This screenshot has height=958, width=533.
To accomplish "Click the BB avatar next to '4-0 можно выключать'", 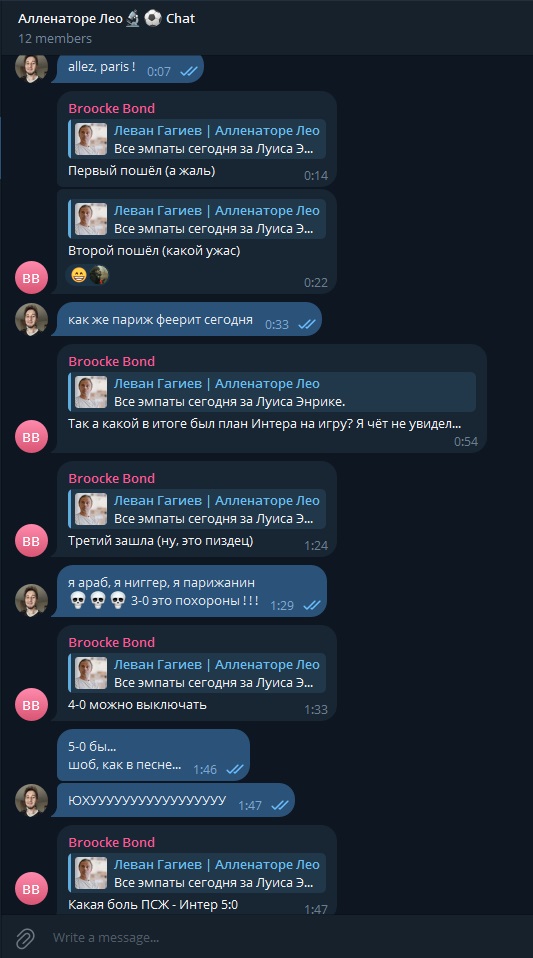I will (x=31, y=704).
